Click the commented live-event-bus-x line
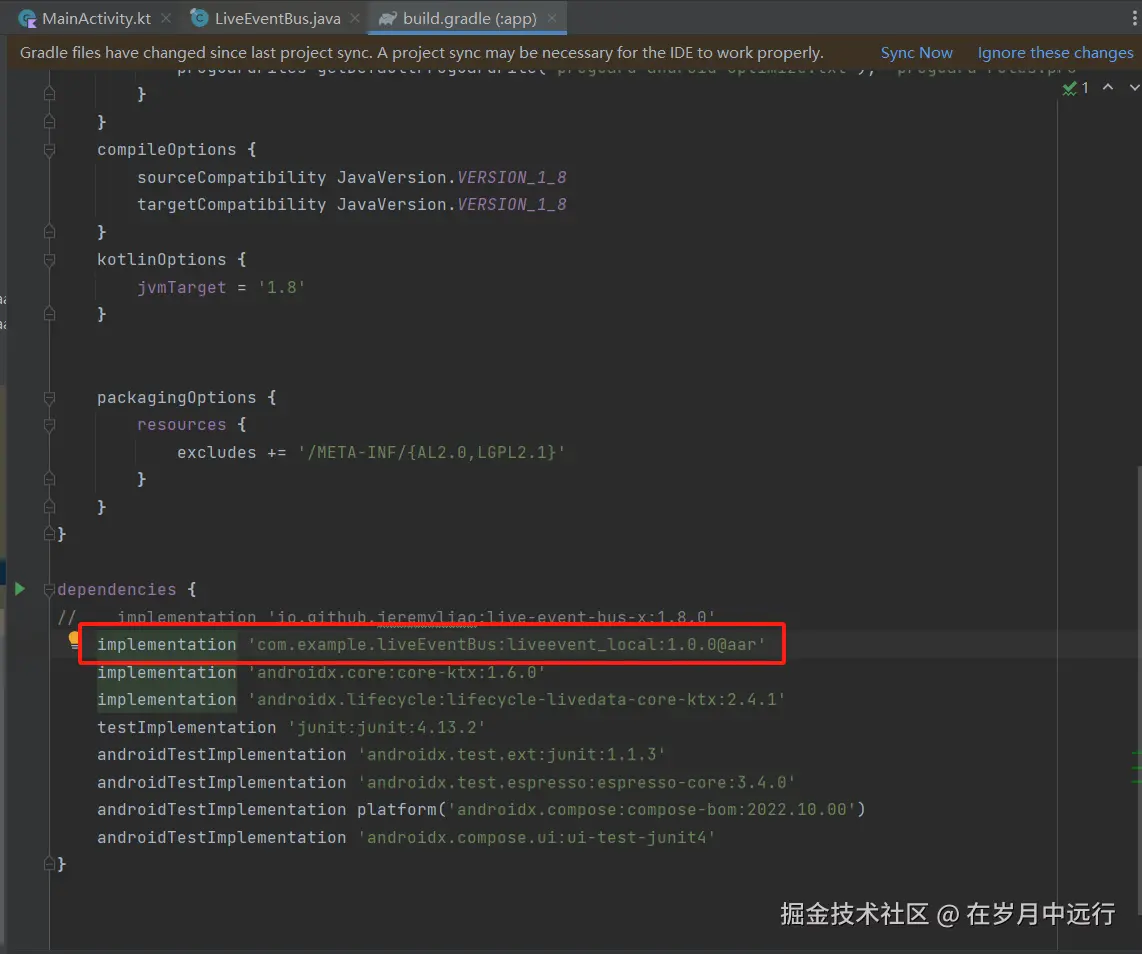Image resolution: width=1142 pixels, height=954 pixels. point(386,618)
